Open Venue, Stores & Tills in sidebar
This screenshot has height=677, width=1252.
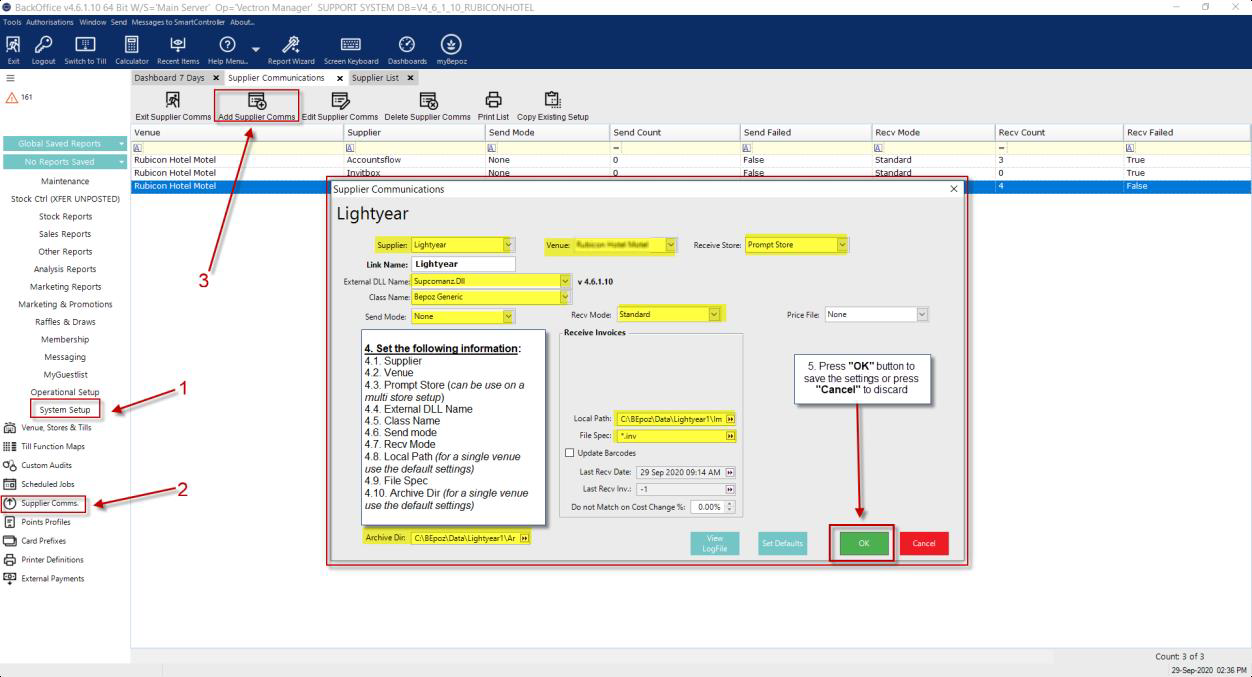56,427
